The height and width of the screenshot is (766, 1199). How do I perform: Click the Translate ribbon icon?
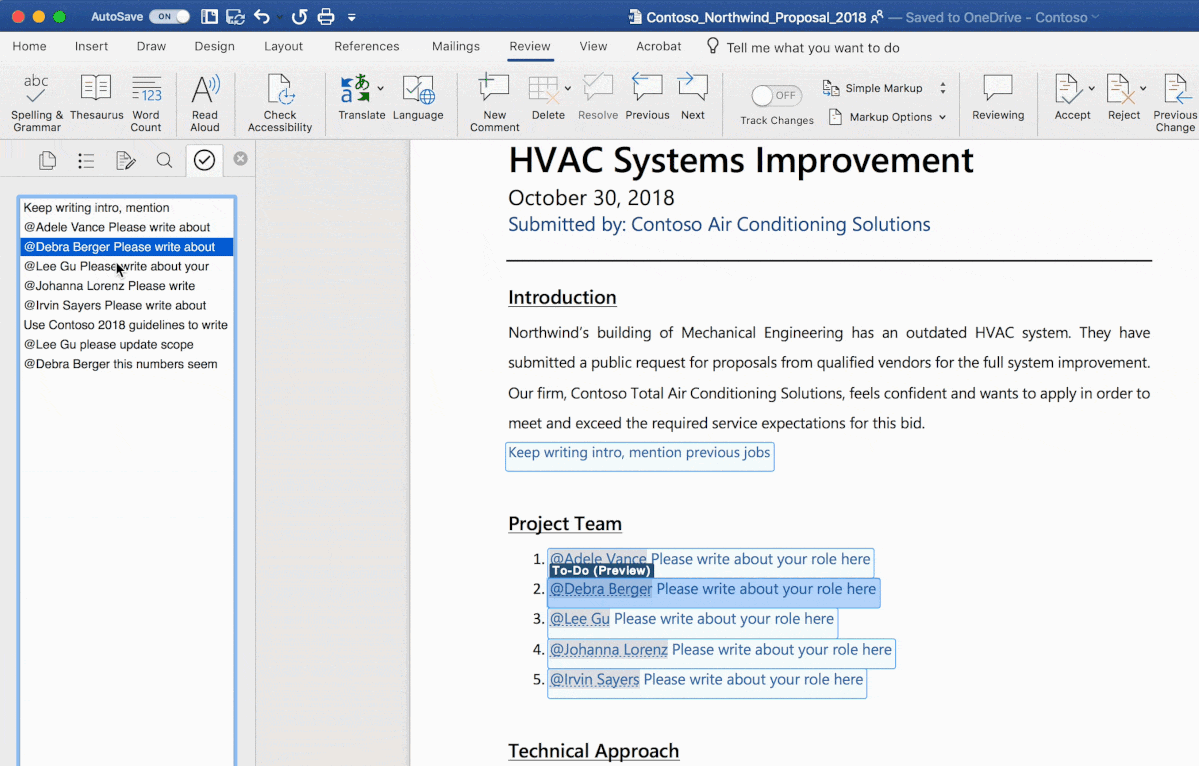coord(354,89)
